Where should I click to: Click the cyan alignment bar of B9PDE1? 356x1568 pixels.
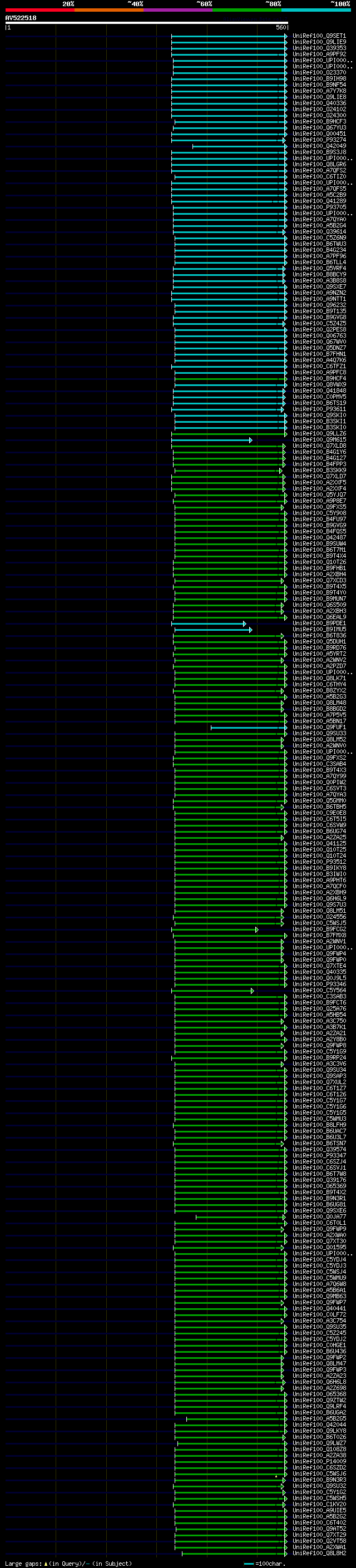pyautogui.click(x=209, y=624)
